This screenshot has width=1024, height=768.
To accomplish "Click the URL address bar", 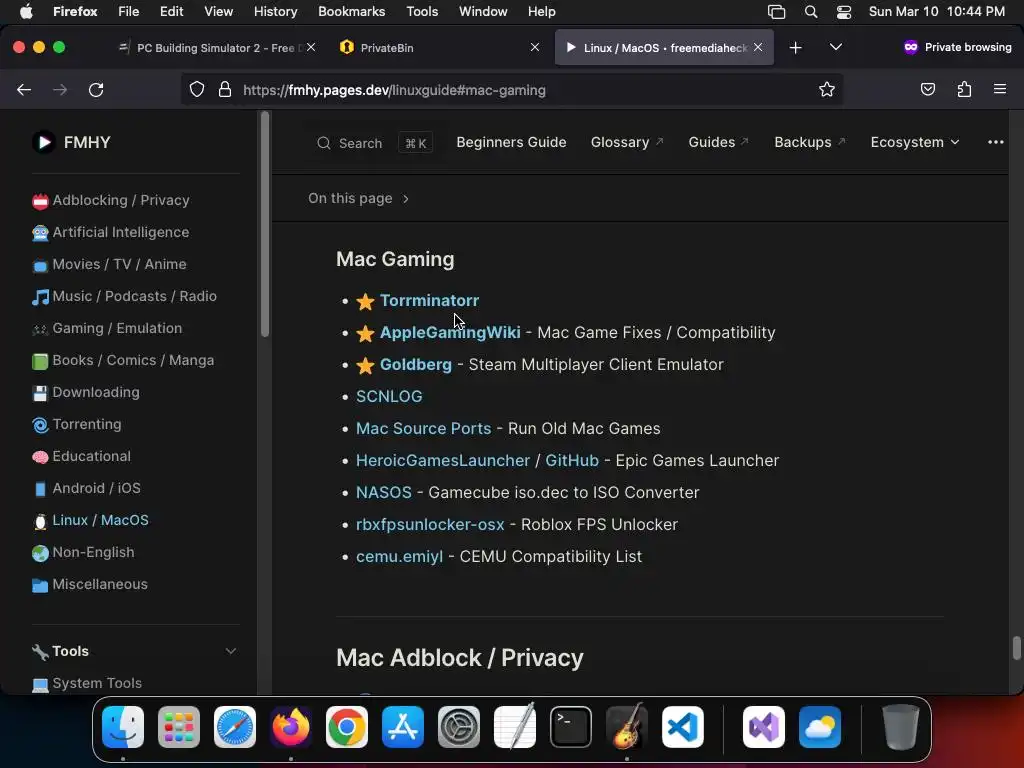I will tap(511, 90).
